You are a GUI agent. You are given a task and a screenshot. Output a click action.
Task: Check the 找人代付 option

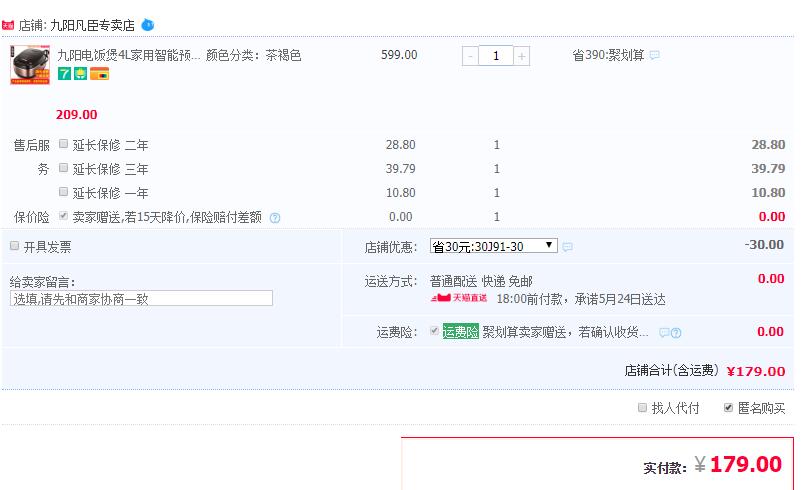click(643, 407)
